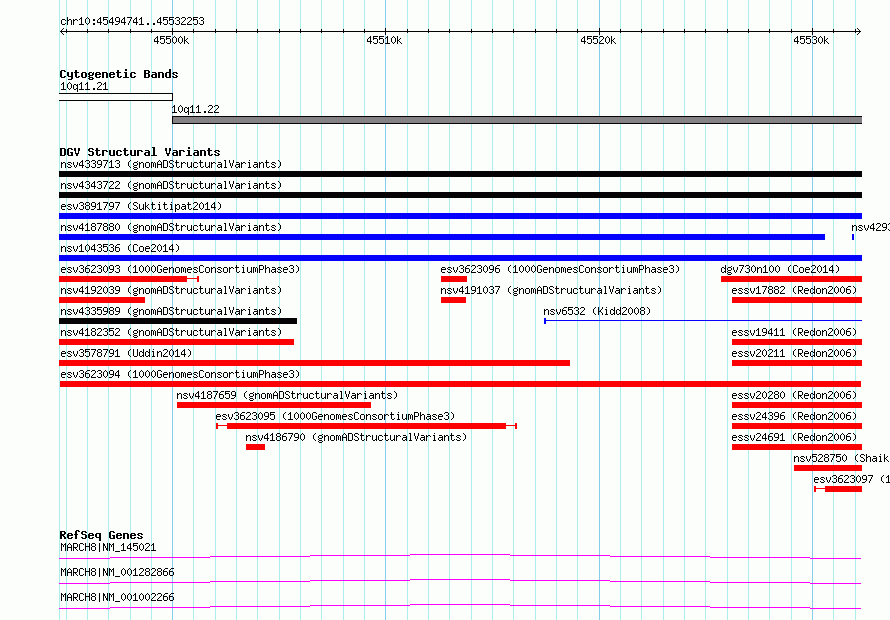Open MARCH8|NM_001002266 RefSeq gene
The height and width of the screenshot is (620, 890).
(117, 597)
